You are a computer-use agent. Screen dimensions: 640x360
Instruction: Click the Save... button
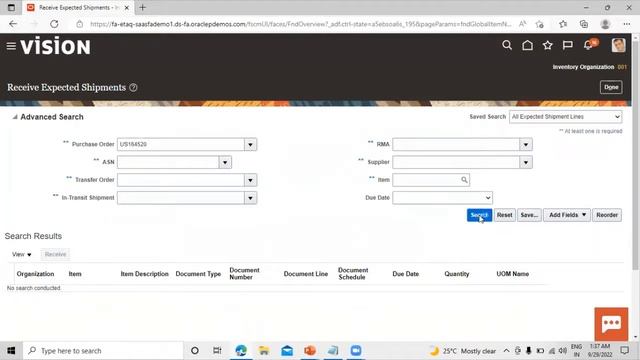click(x=529, y=215)
